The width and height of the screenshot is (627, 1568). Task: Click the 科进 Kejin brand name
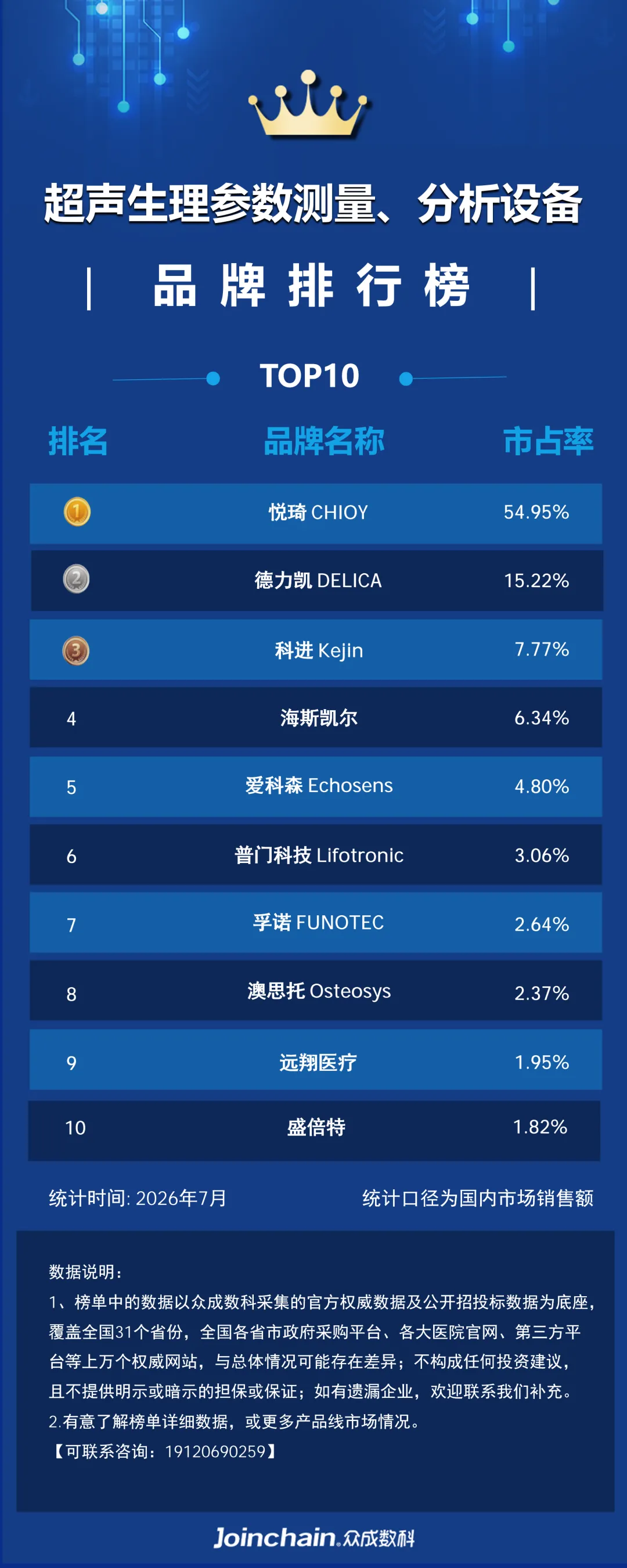tap(319, 650)
